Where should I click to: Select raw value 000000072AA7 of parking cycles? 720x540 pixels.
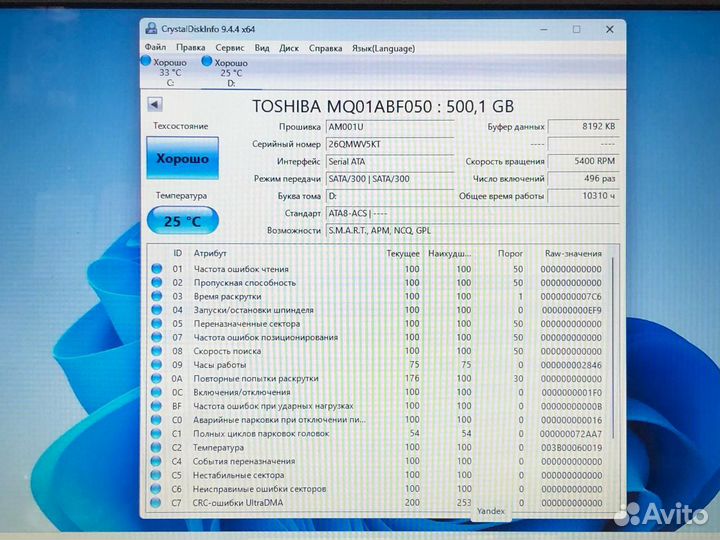(571, 434)
